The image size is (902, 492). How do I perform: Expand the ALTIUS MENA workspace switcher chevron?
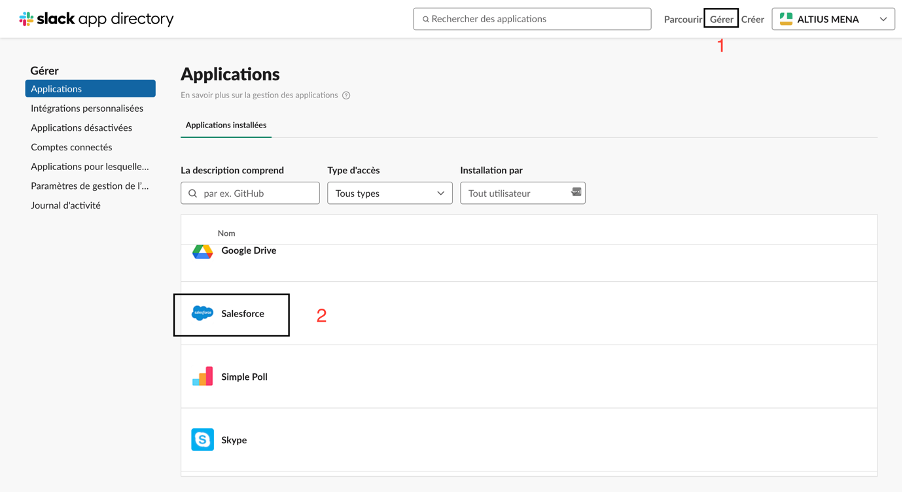pos(883,19)
